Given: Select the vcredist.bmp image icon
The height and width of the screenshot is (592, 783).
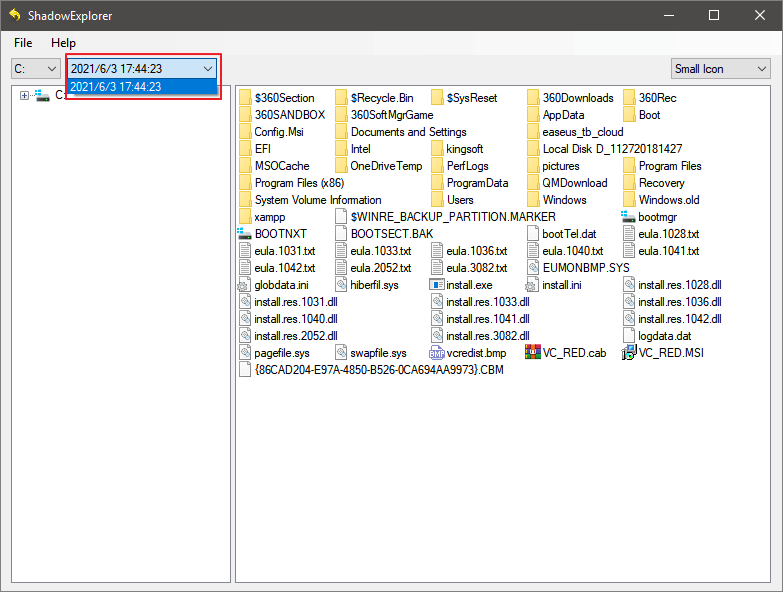Looking at the screenshot, I should point(437,353).
